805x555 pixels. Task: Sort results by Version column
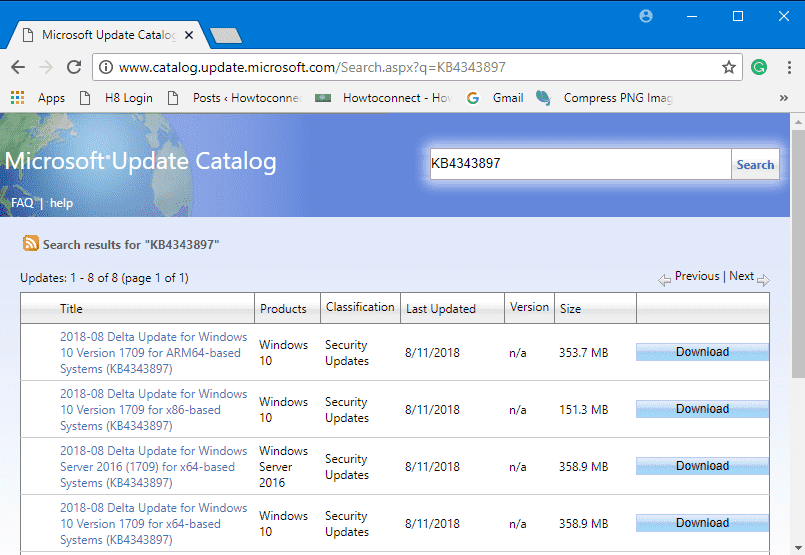[x=529, y=307]
